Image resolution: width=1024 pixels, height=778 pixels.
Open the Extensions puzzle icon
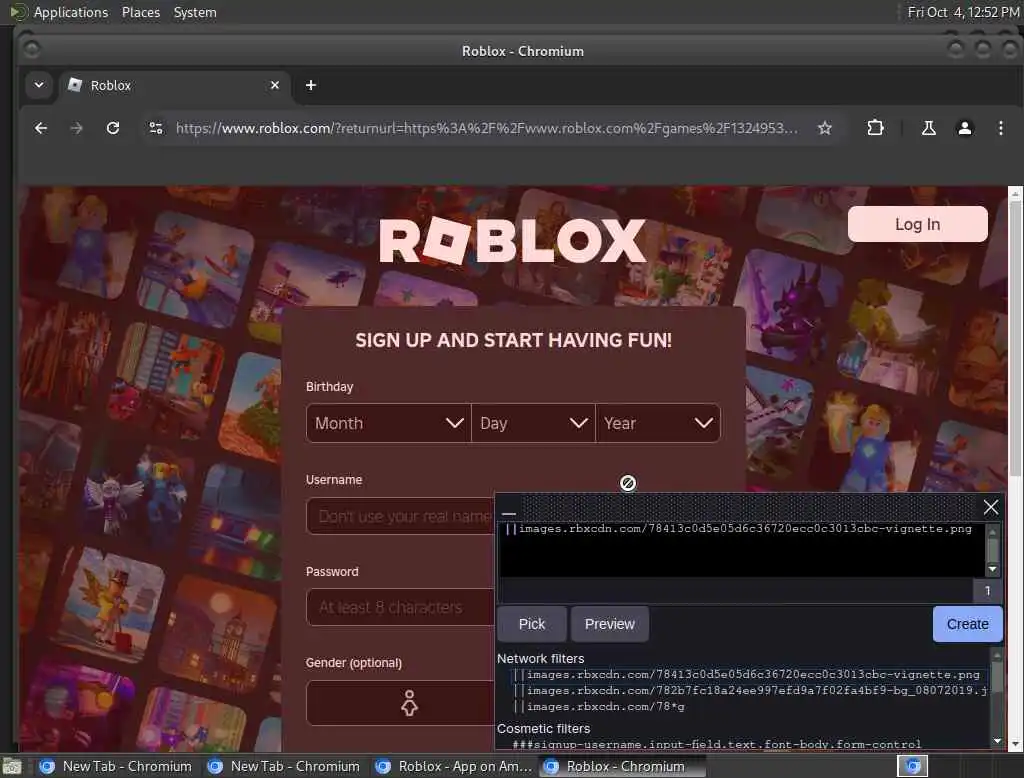coord(875,128)
